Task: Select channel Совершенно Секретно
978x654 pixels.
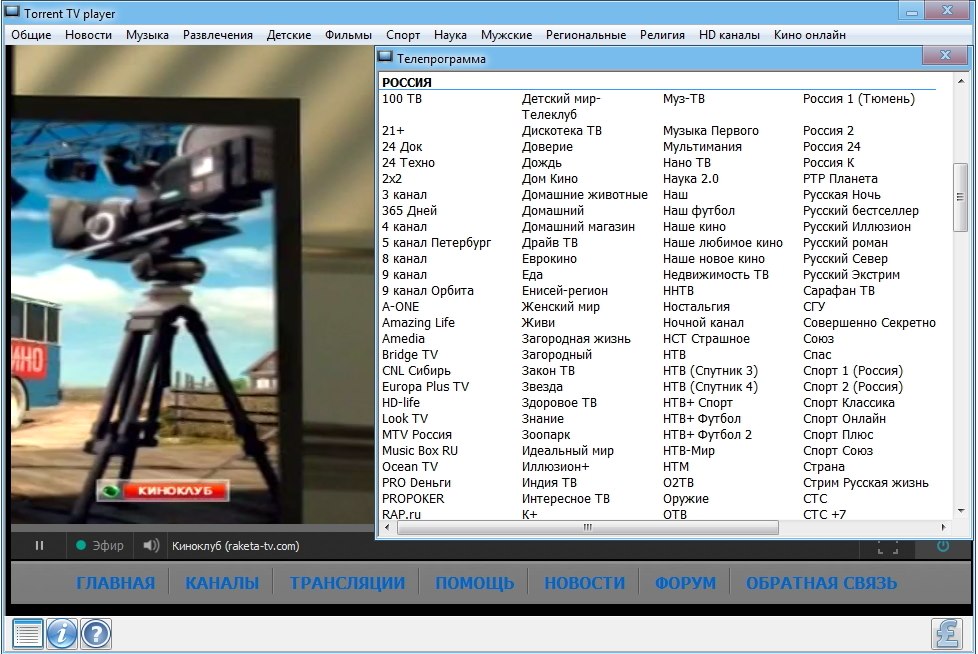Action: click(x=869, y=323)
